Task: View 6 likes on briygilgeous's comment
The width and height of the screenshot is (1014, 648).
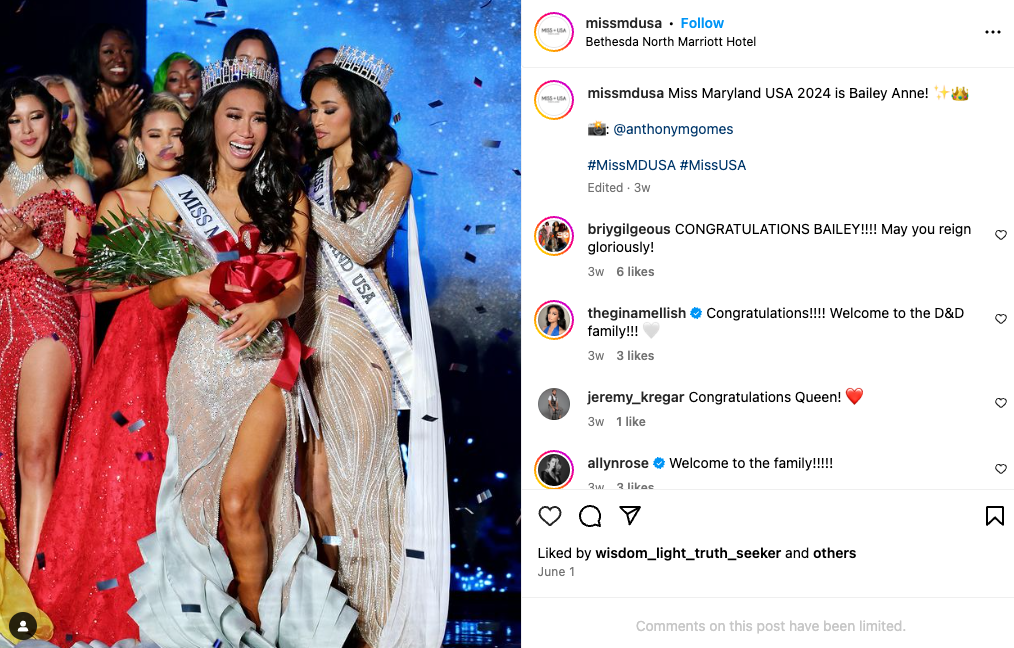Action: 635,272
